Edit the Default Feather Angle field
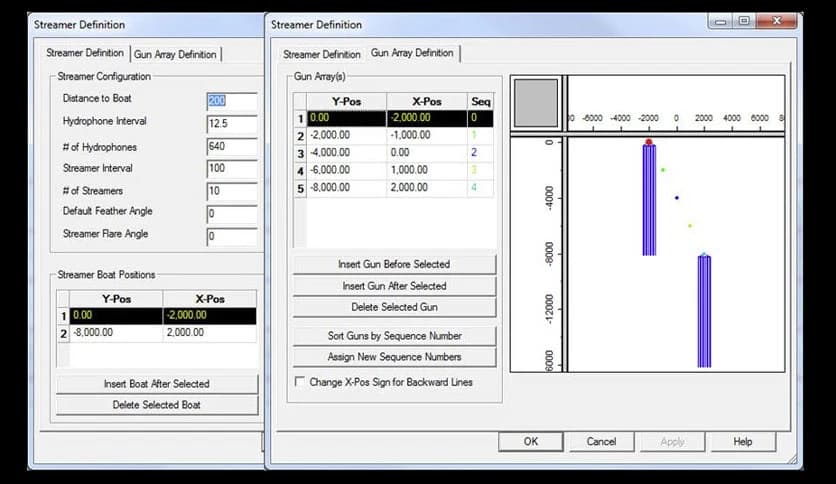 point(232,214)
